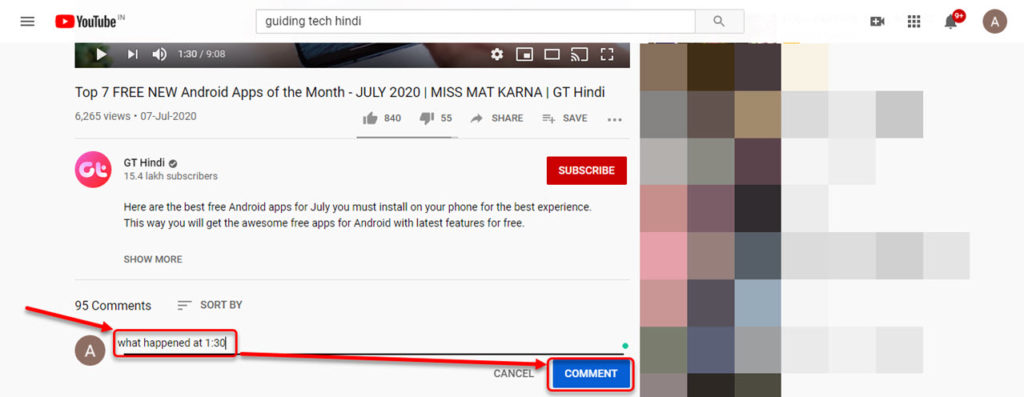Mute the video volume
Screen dimensions: 1024x397
click(159, 54)
